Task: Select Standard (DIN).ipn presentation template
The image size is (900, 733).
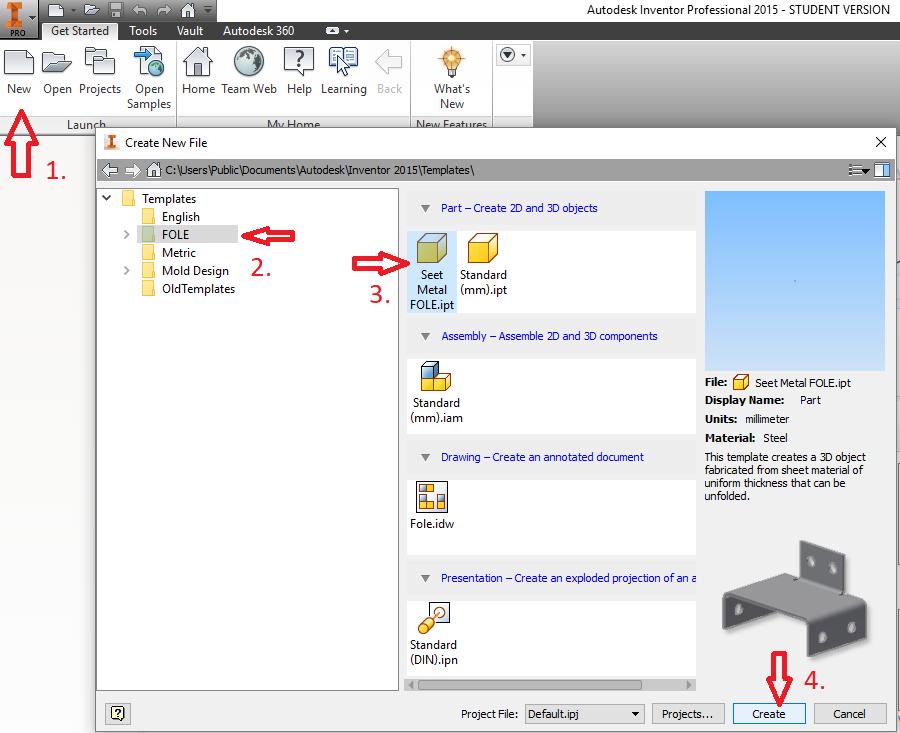Action: click(x=433, y=634)
